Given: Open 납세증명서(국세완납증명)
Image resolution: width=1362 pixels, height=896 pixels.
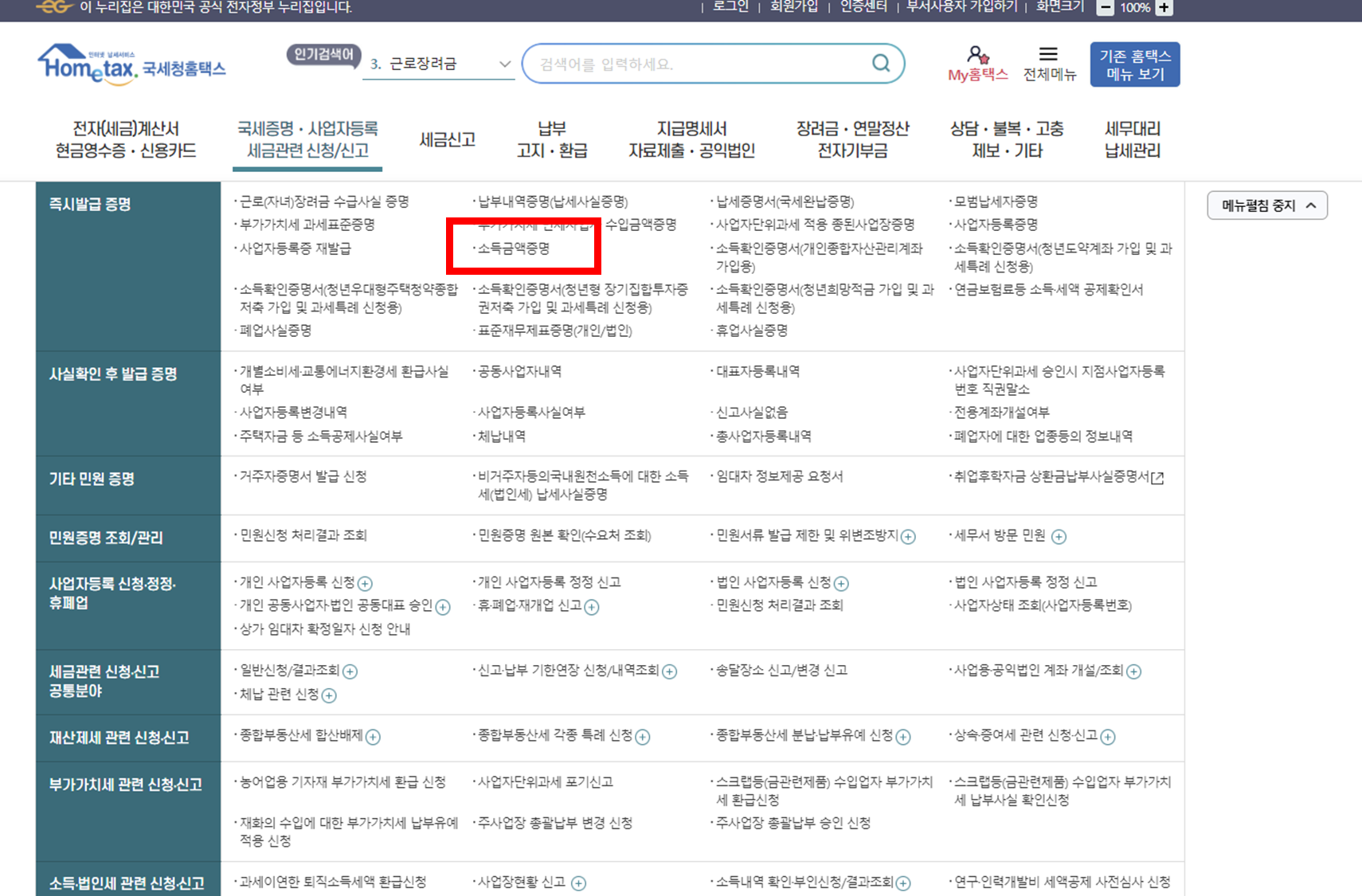Looking at the screenshot, I should click(x=789, y=202).
